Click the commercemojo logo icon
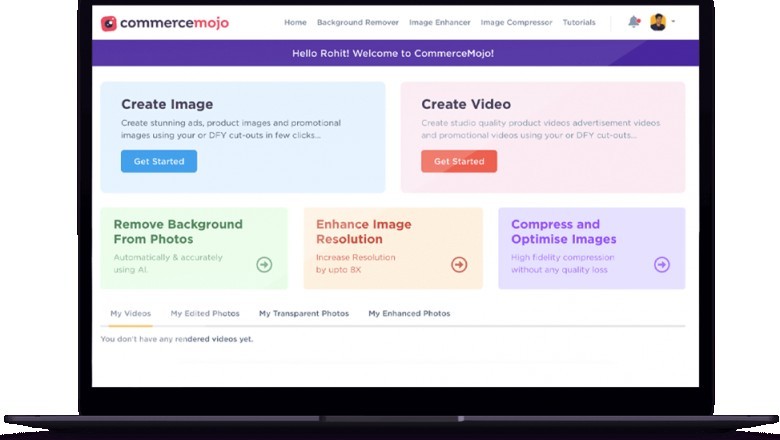780x440 pixels. (x=108, y=23)
